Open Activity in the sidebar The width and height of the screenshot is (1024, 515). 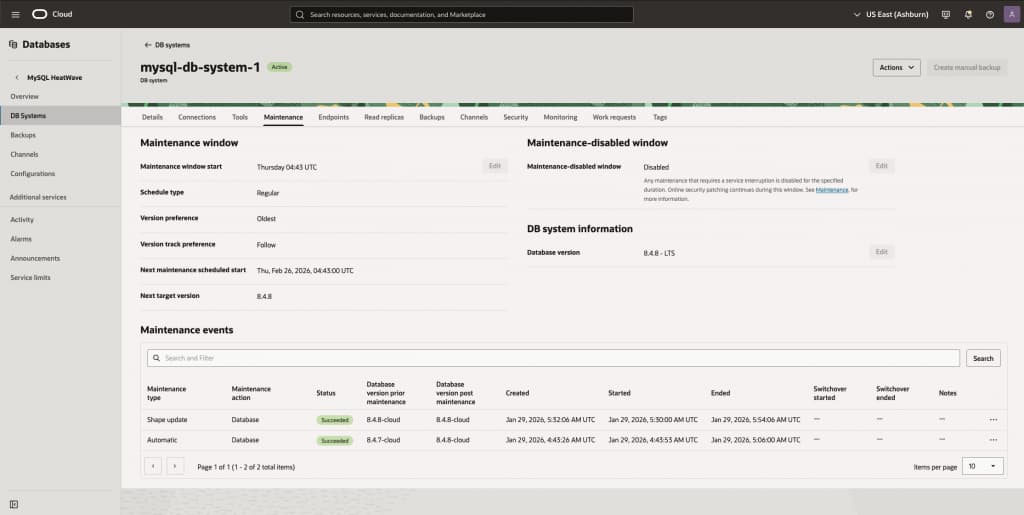tap(22, 220)
